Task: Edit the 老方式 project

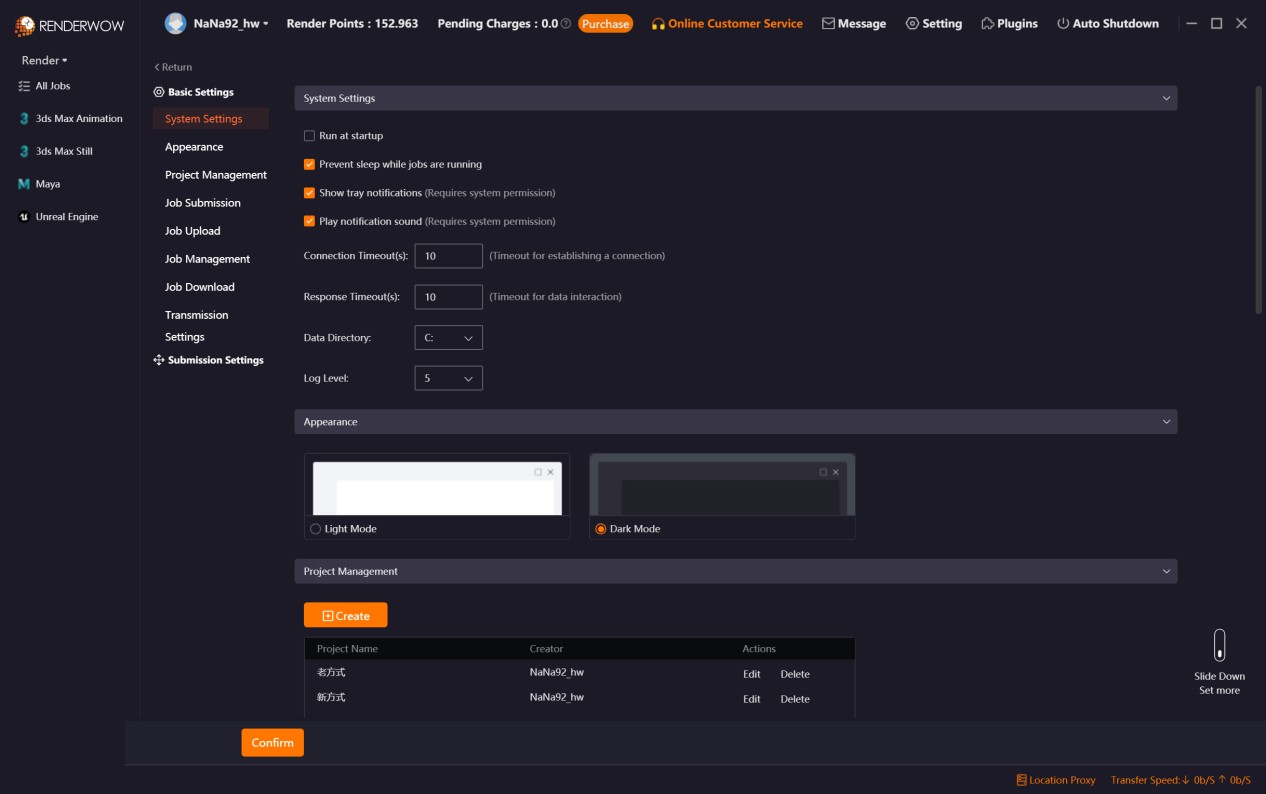Action: pyautogui.click(x=752, y=674)
